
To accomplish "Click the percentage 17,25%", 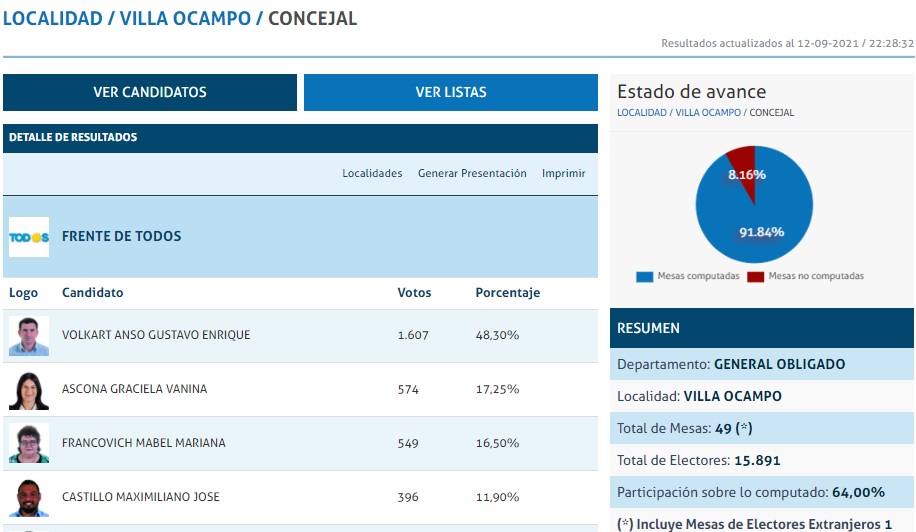I will click(497, 390).
